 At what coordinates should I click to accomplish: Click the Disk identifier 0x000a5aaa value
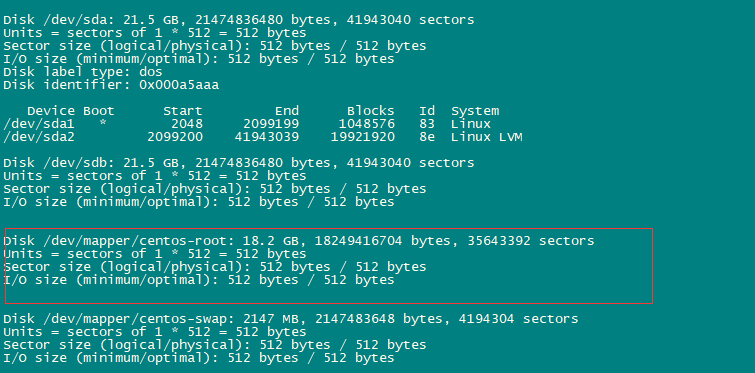tap(179, 85)
